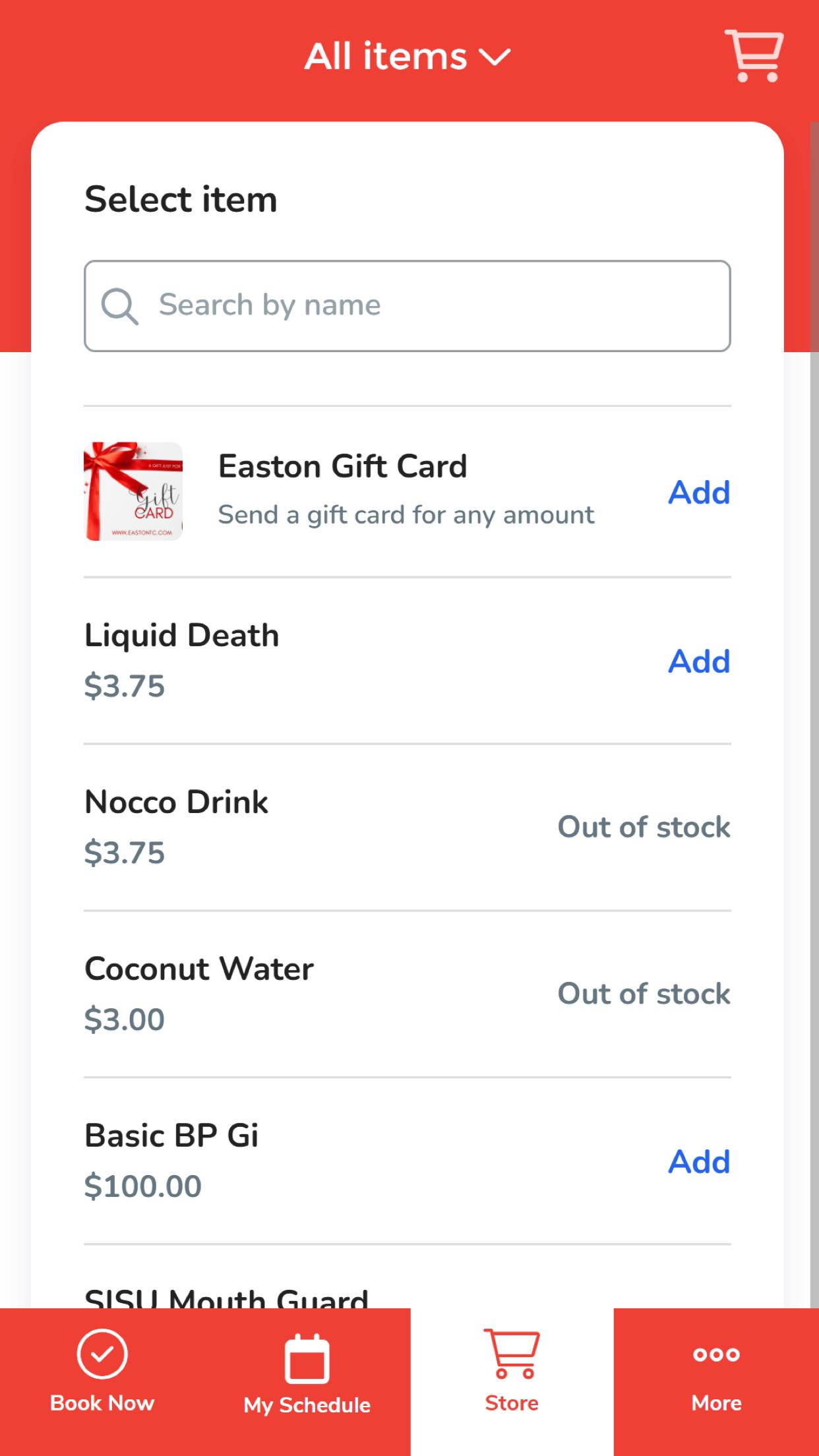Add Easton Gift Card to cart
The width and height of the screenshot is (819, 1456).
click(699, 492)
